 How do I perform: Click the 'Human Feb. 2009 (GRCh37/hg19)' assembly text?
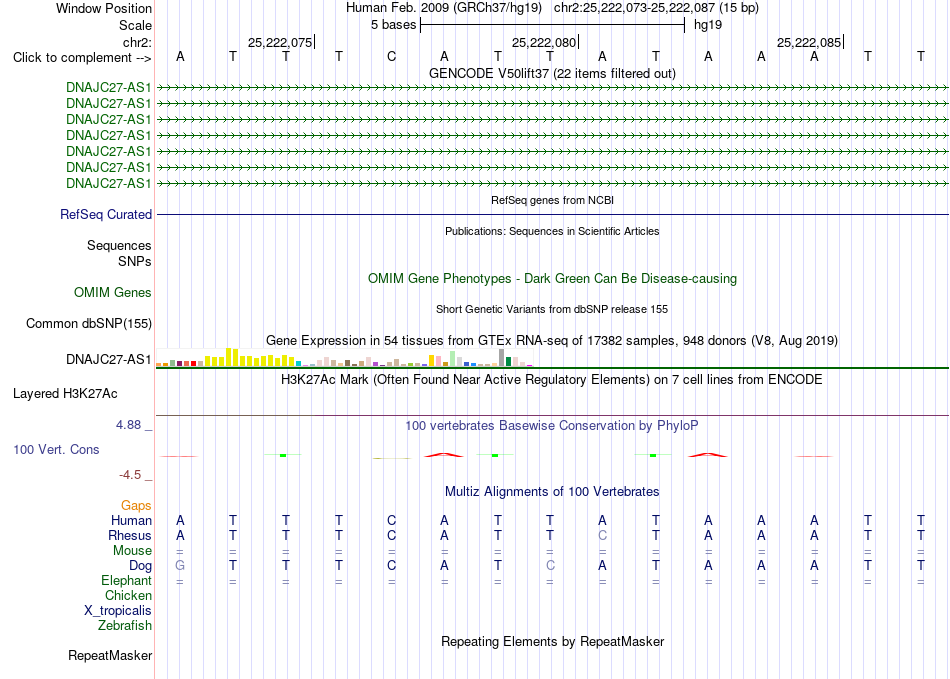click(x=443, y=8)
